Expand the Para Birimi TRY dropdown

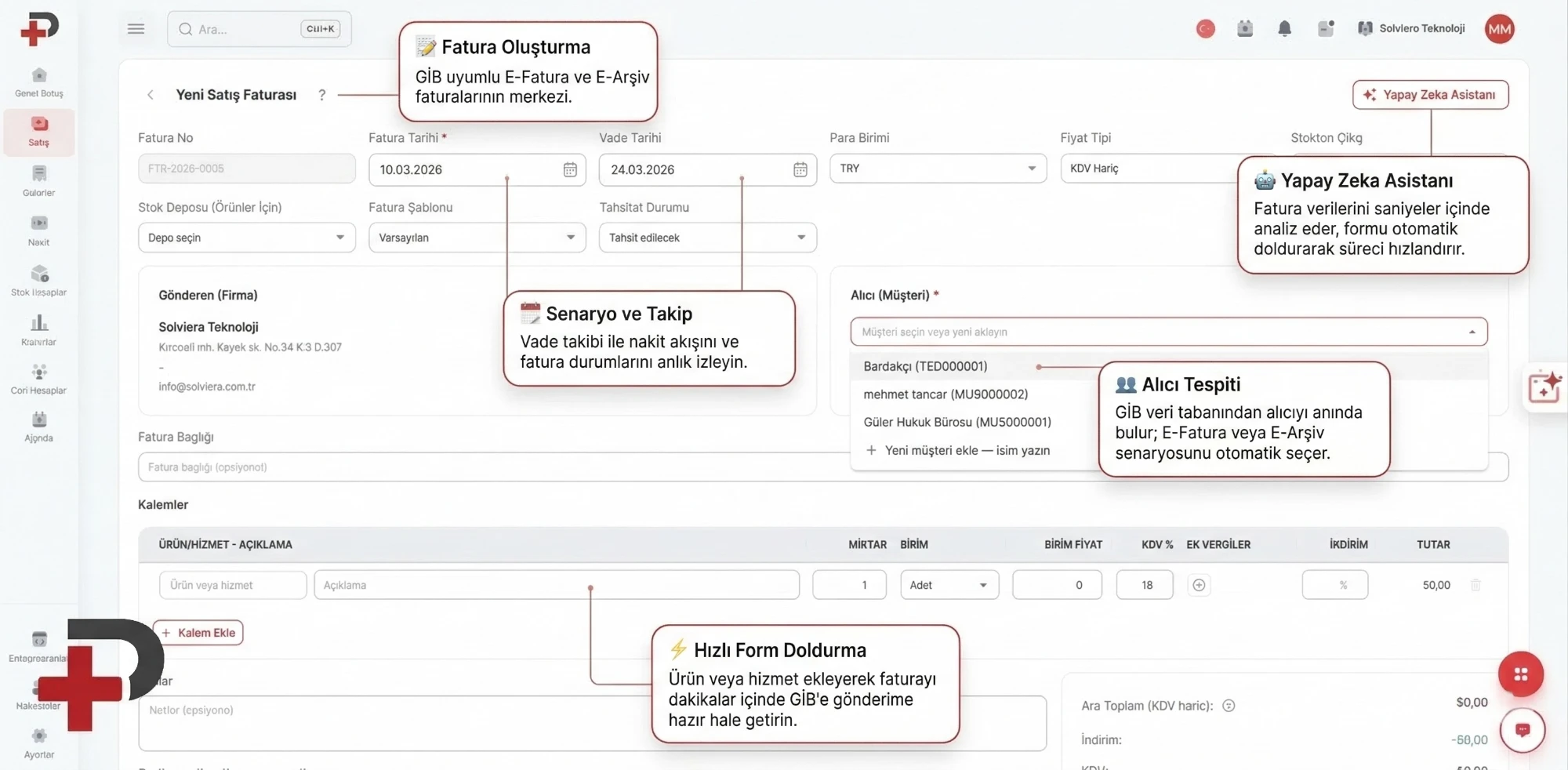pos(938,169)
